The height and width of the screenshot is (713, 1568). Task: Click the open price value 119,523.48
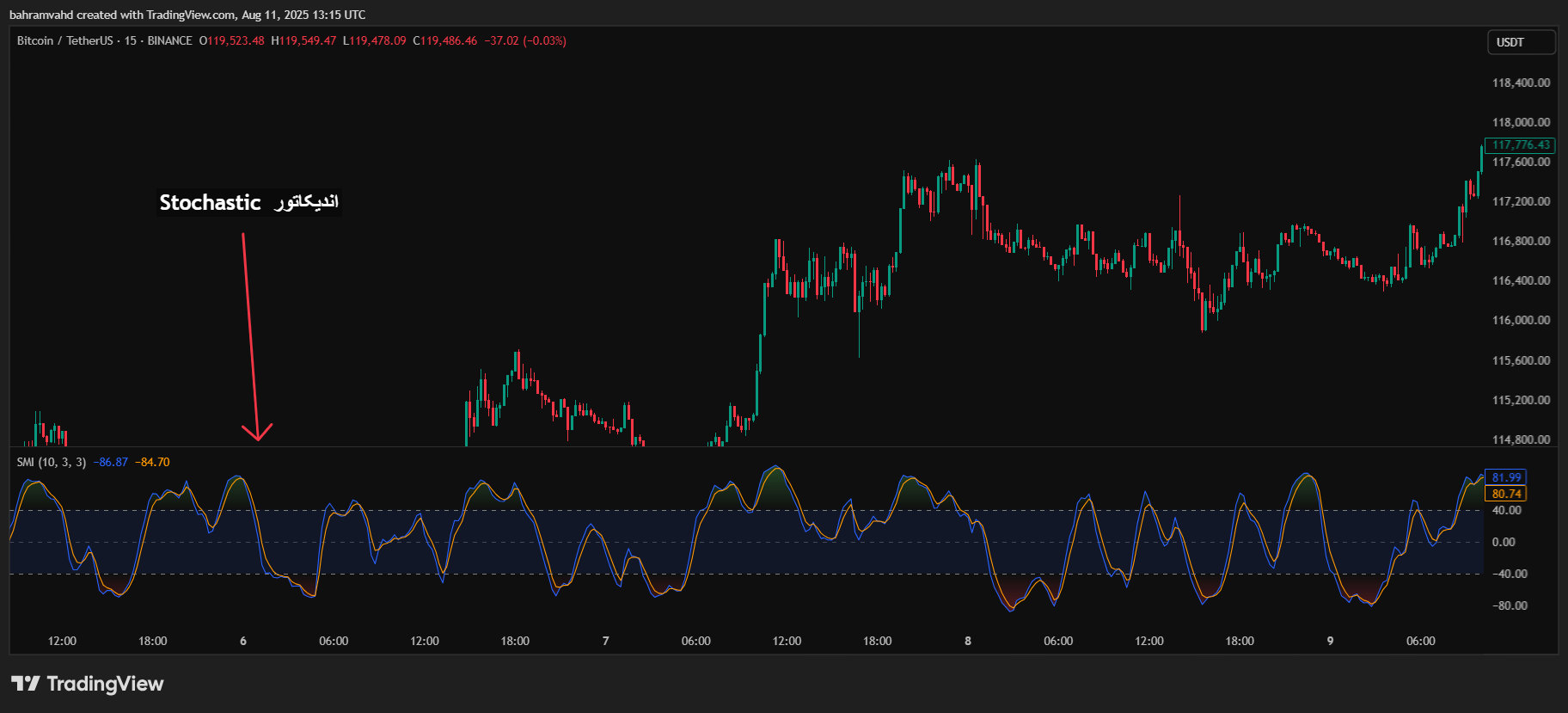tap(236, 41)
